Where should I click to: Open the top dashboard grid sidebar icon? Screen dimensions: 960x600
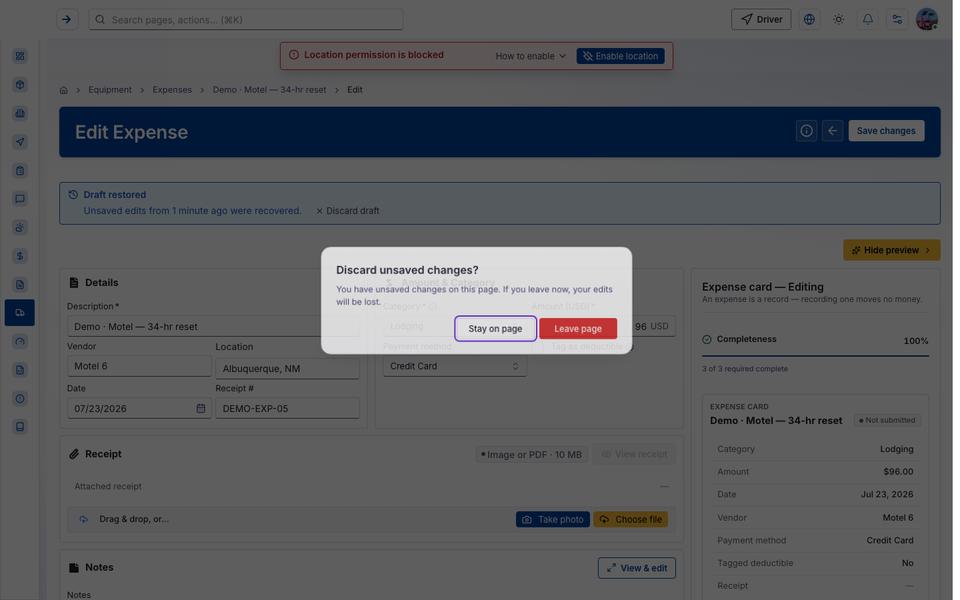20,56
